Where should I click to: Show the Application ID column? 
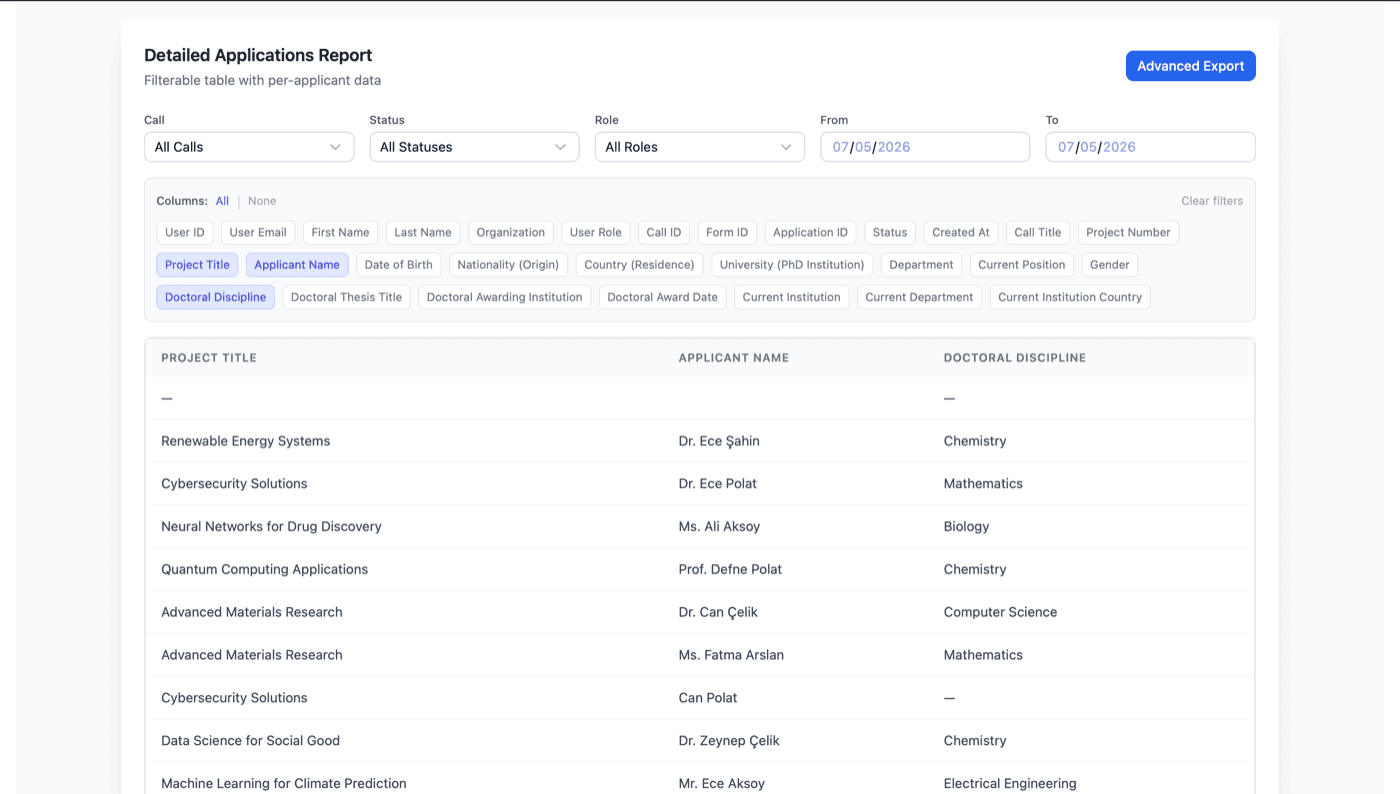[x=810, y=232]
